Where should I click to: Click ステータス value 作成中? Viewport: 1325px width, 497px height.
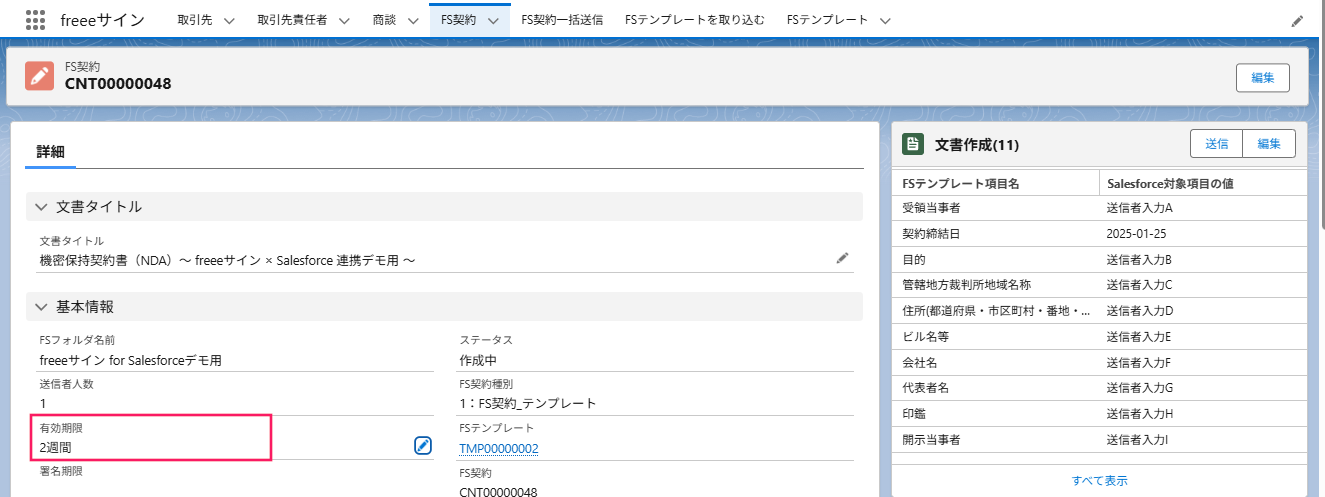[478, 359]
